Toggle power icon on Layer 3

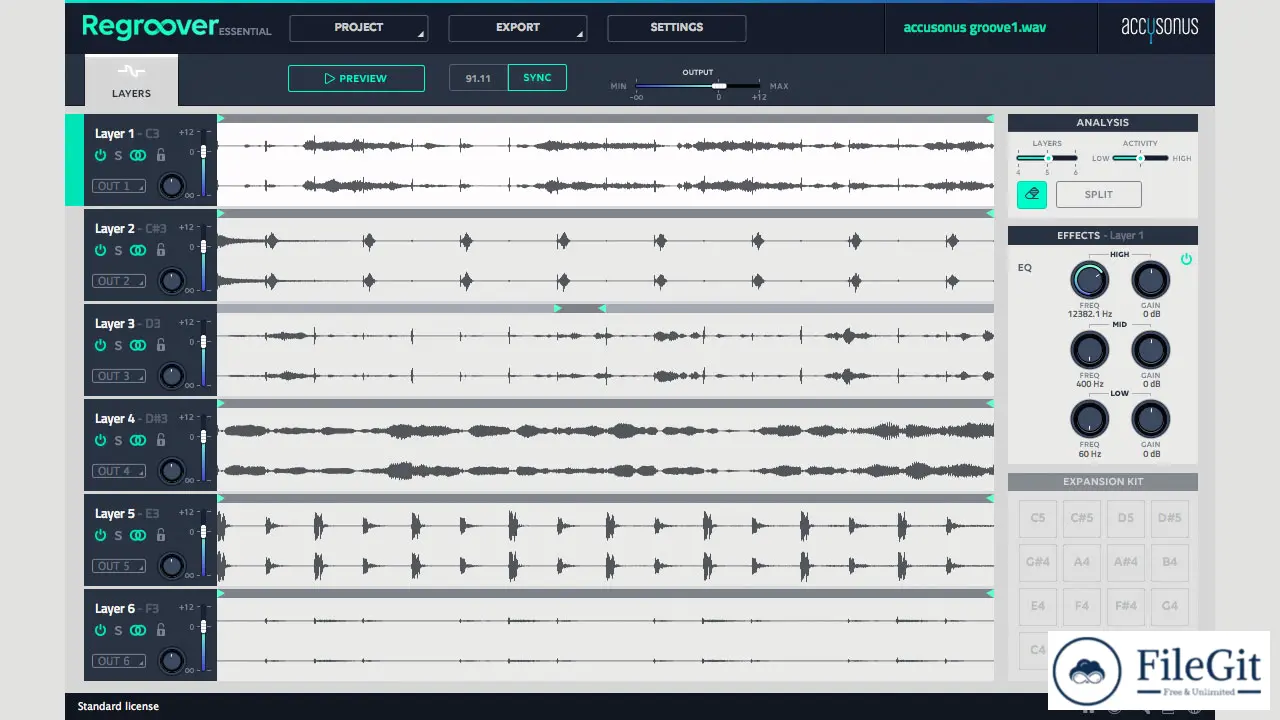point(100,345)
